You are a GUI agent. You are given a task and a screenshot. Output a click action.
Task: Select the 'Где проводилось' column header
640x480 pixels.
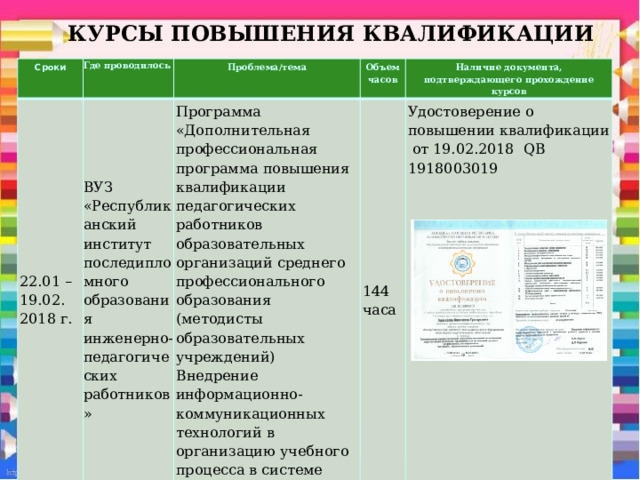[128, 78]
